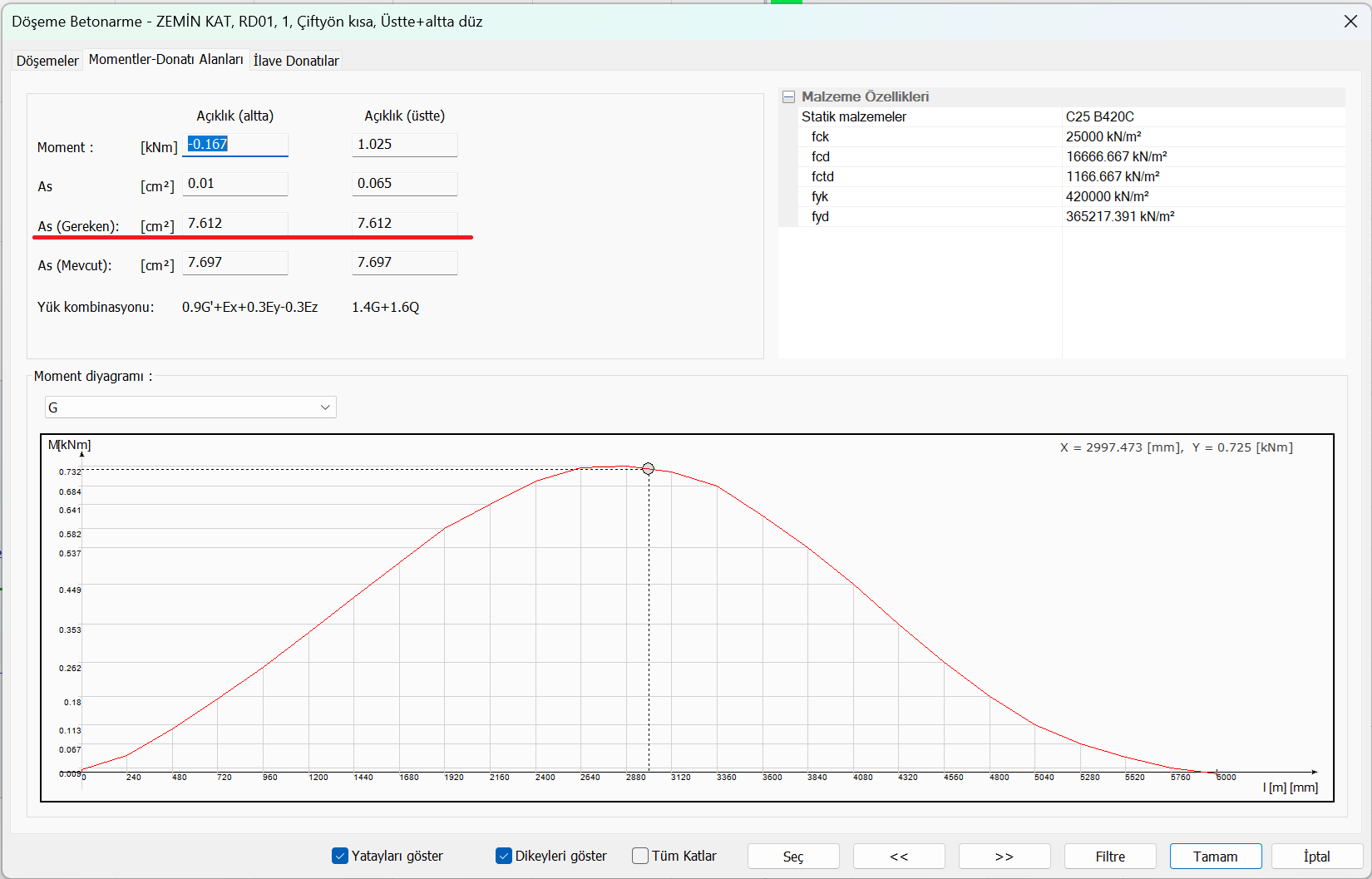Click the circular marker on the moment curve
The width and height of the screenshot is (1372, 879).
pos(649,469)
